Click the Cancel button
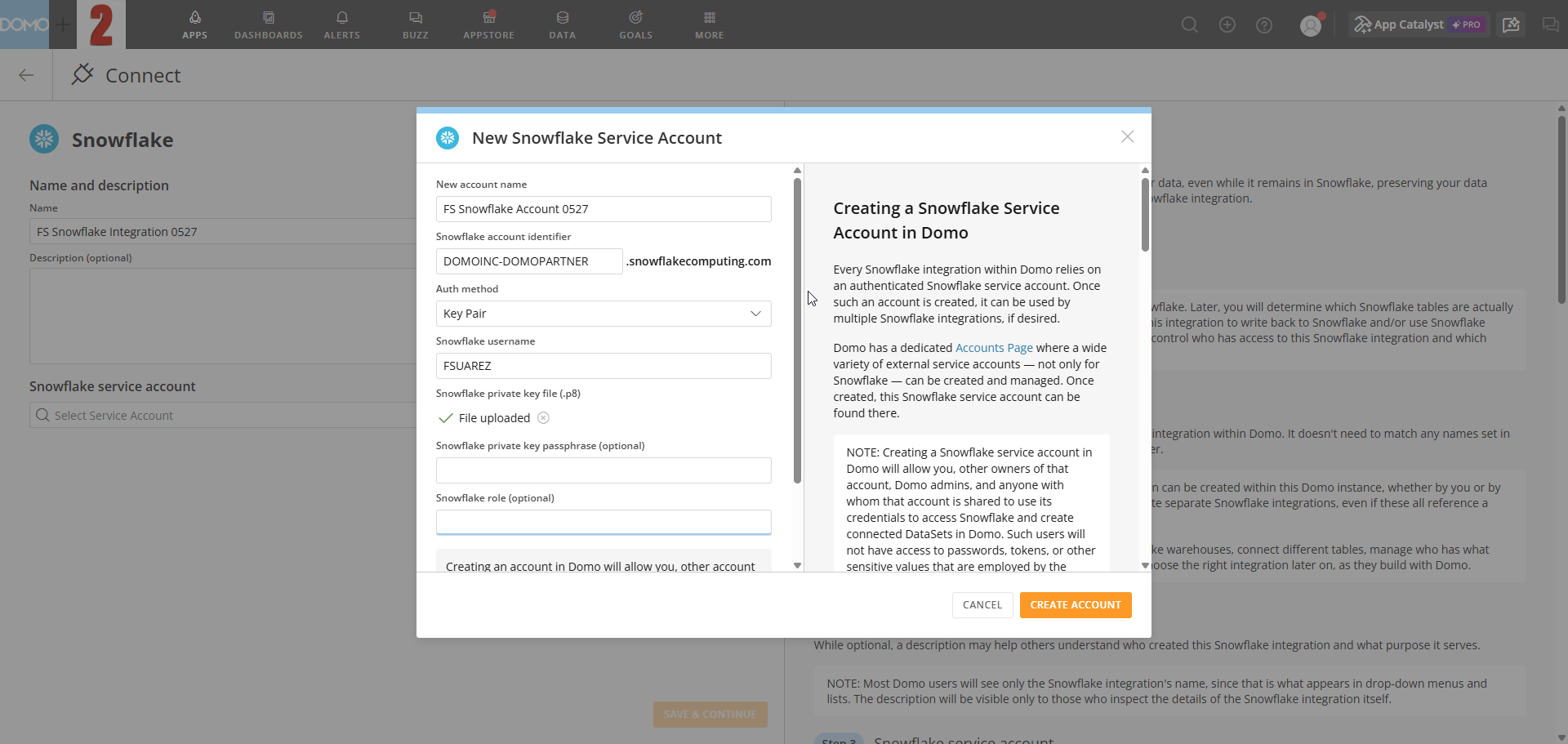The width and height of the screenshot is (1568, 744). pyautogui.click(x=982, y=605)
